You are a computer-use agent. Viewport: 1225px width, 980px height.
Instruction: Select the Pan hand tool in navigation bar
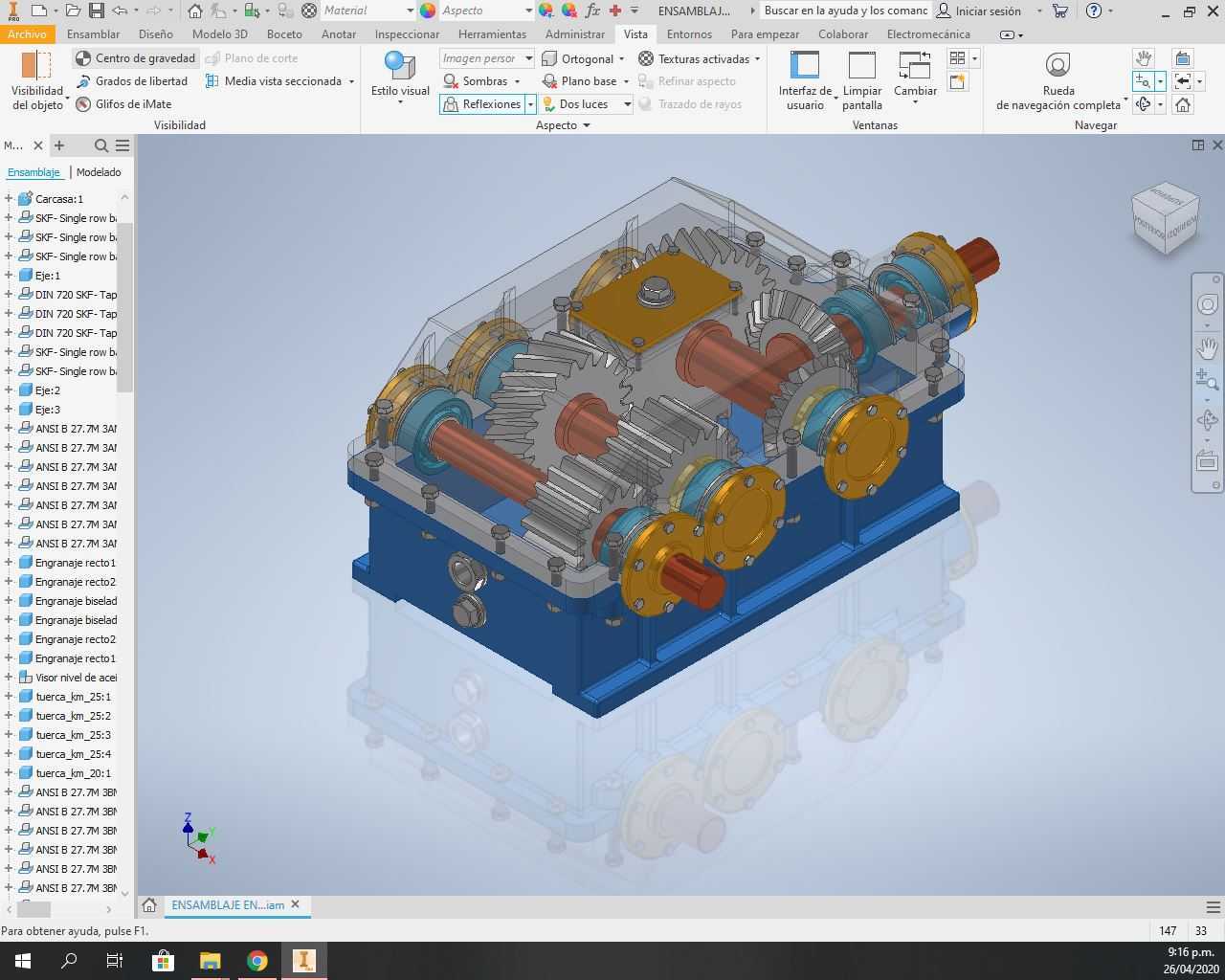[1208, 347]
